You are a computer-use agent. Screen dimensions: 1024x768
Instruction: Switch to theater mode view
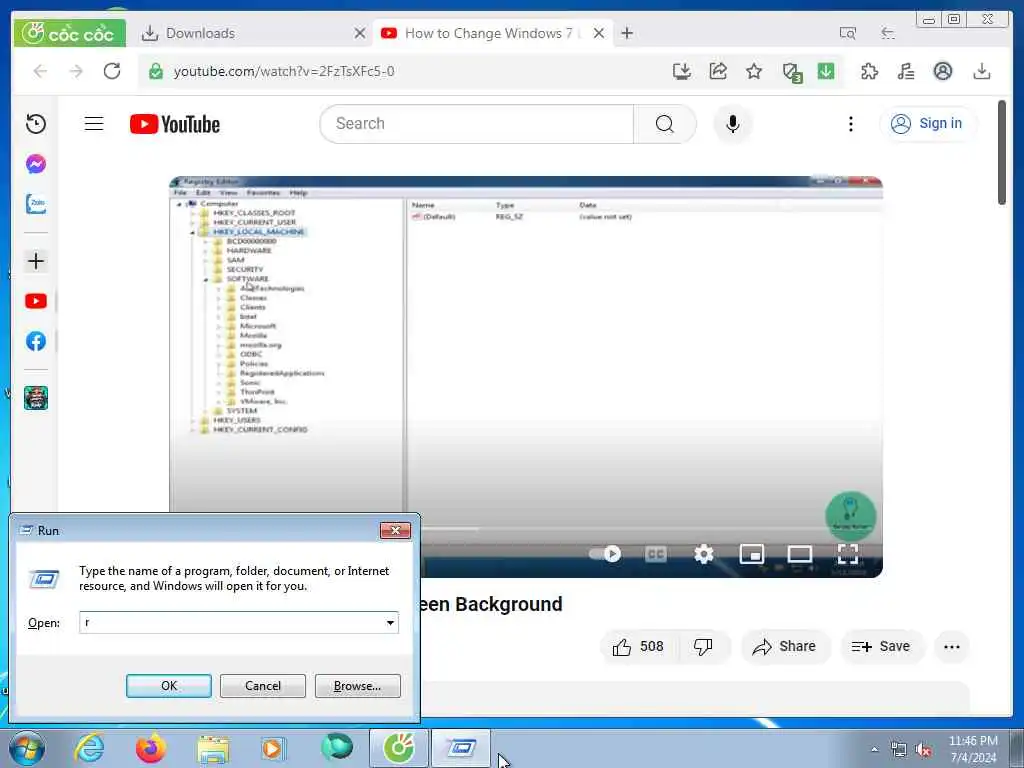[800, 554]
